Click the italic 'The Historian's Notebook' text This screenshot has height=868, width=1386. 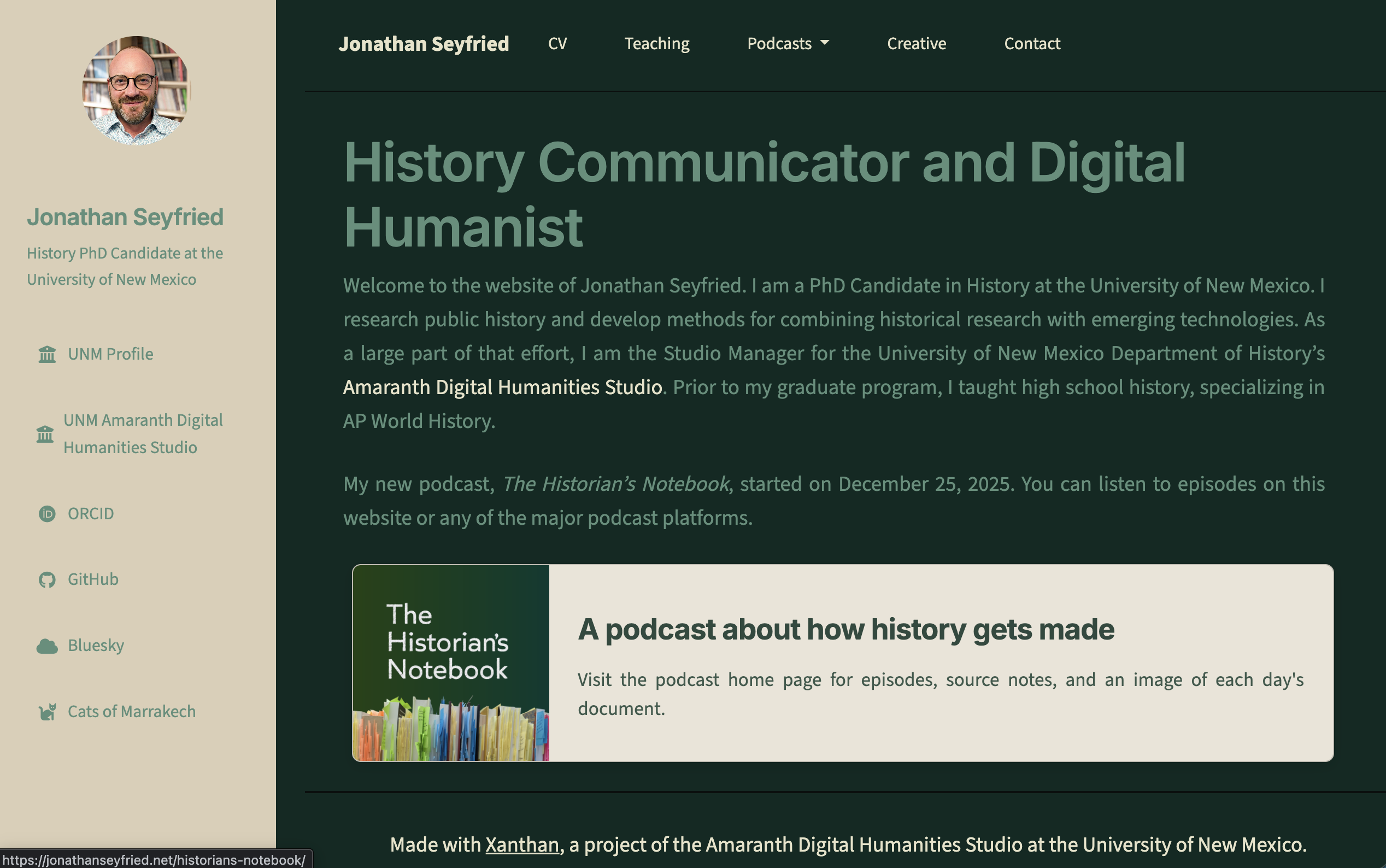coord(616,484)
